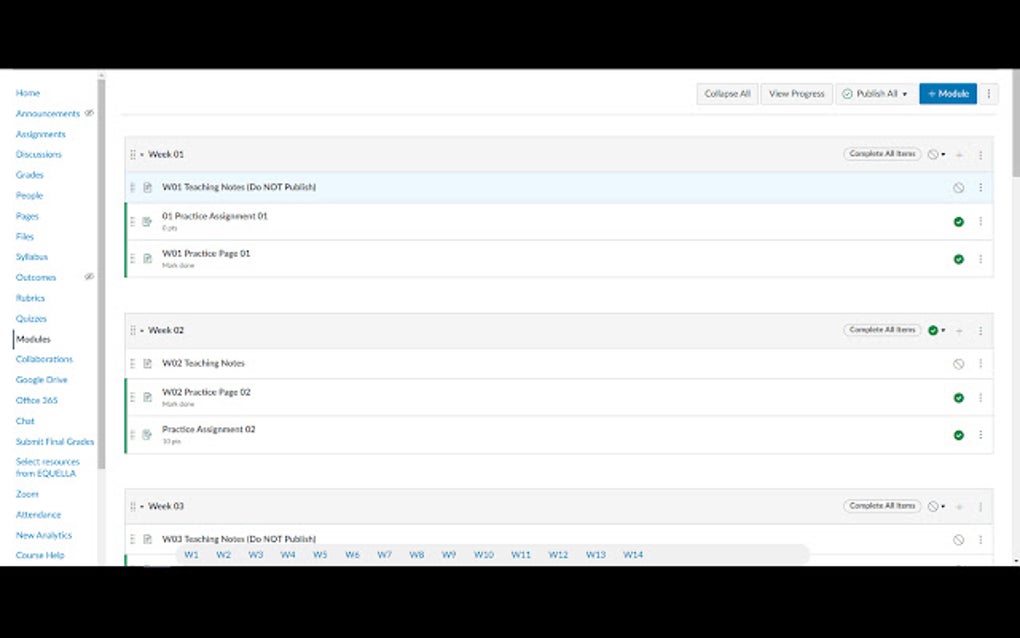Open the modules page overflow menu near + Module
Screen dimensions: 1020x638
pos(988,93)
